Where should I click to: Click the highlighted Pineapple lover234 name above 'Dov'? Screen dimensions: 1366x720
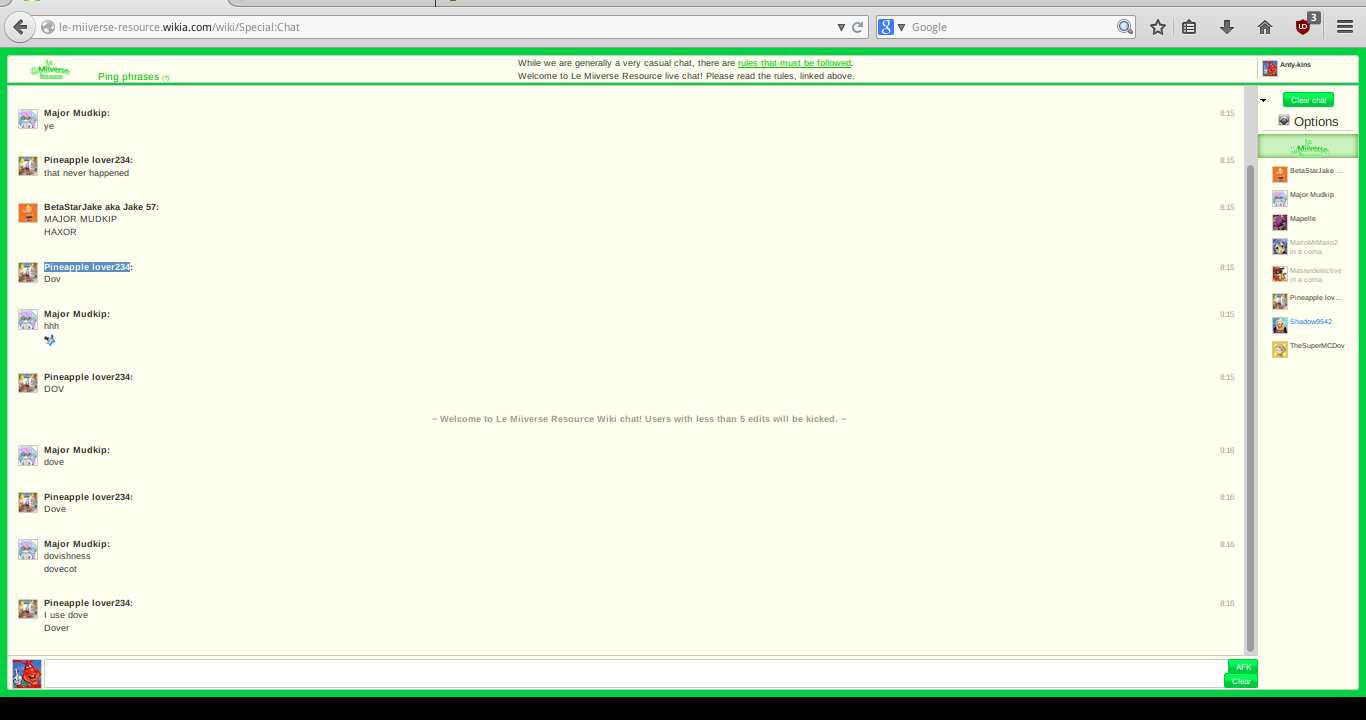pyautogui.click(x=87, y=267)
